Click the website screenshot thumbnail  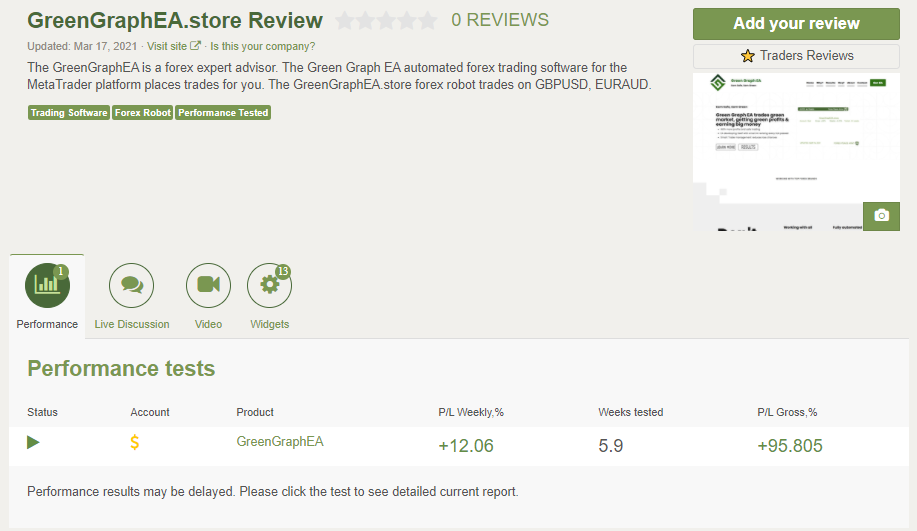(796, 151)
